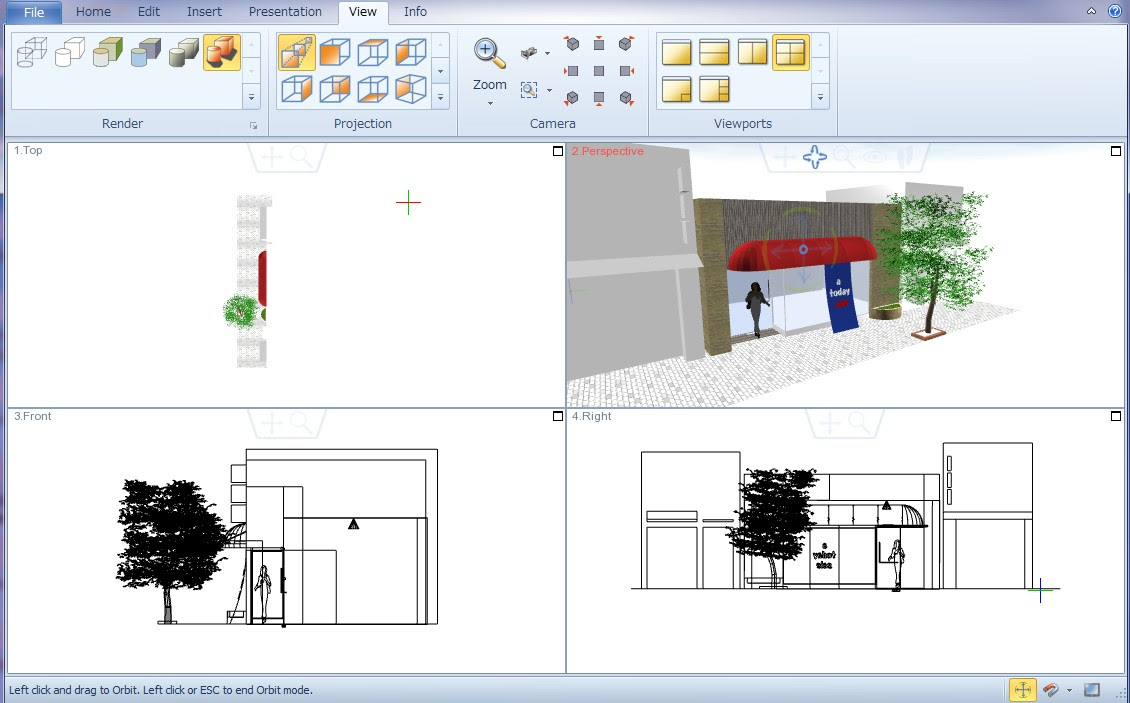
Task: Click the 2.Perspective viewport label
Action: 608,151
